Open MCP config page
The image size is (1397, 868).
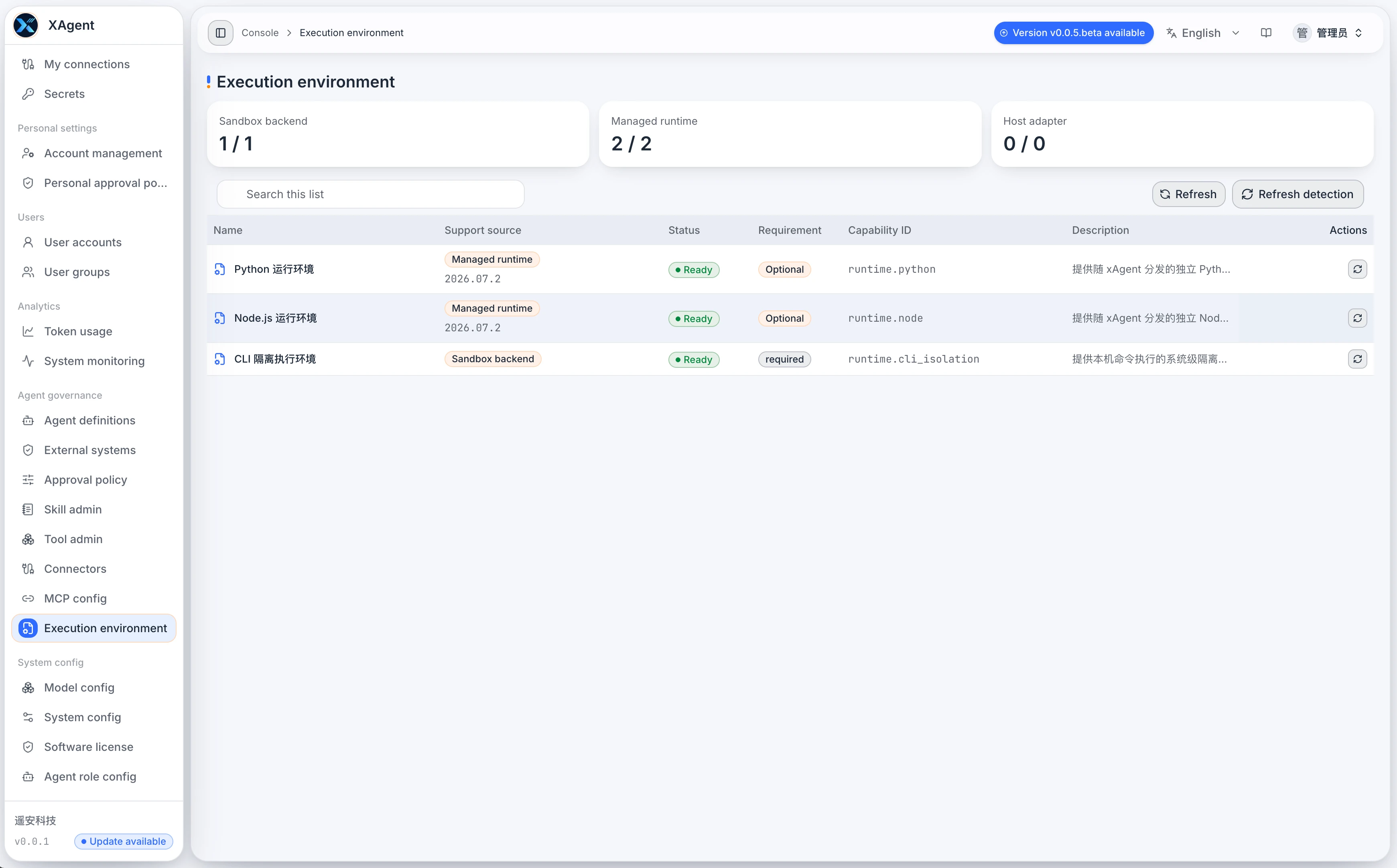[x=93, y=598]
